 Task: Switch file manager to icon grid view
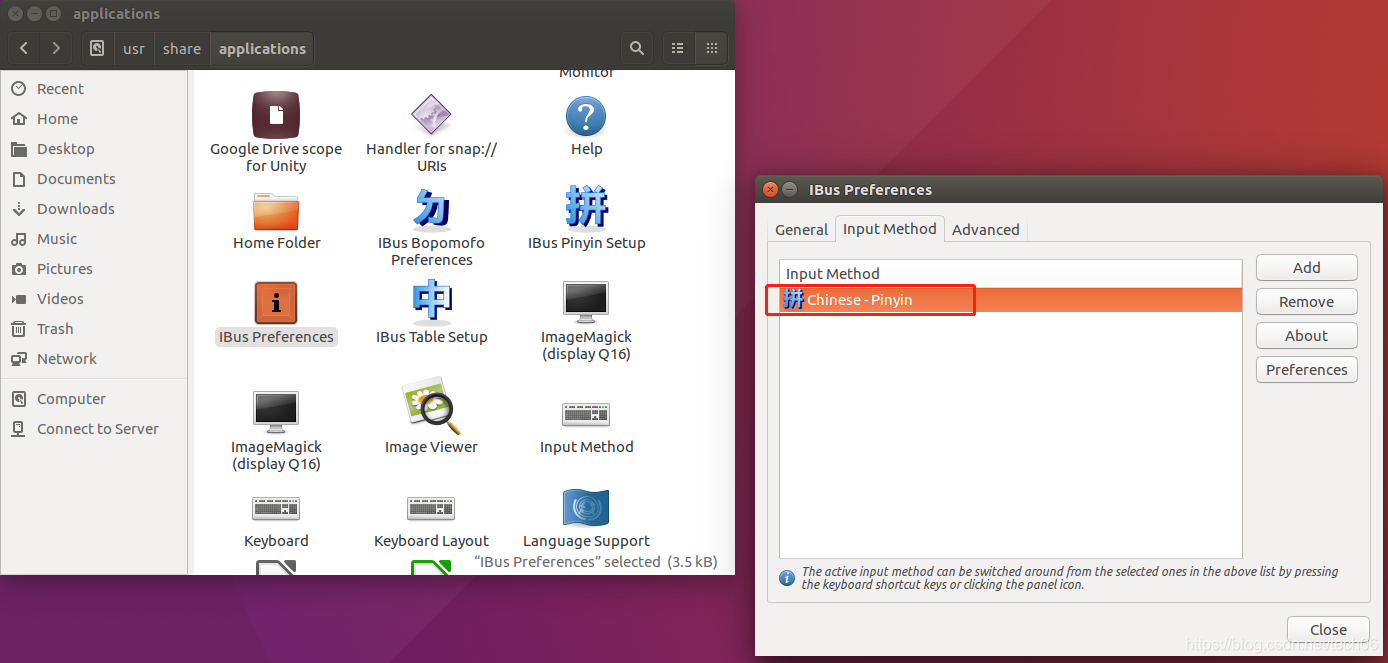711,48
